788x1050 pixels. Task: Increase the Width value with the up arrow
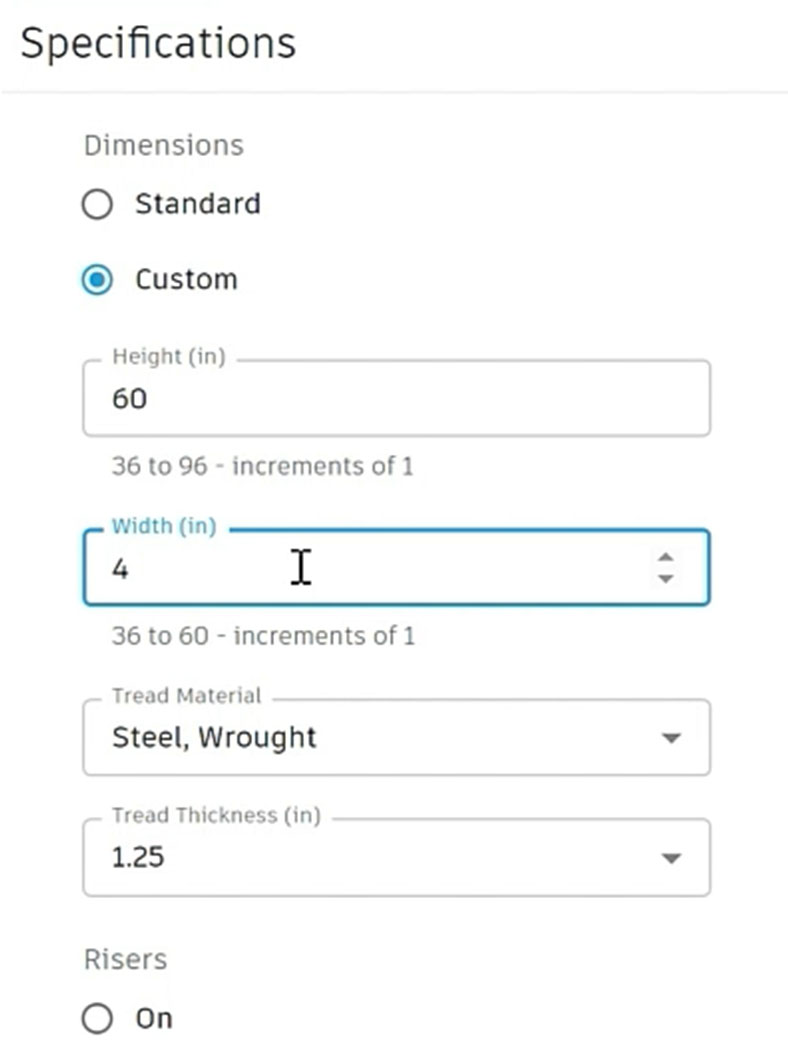666,558
